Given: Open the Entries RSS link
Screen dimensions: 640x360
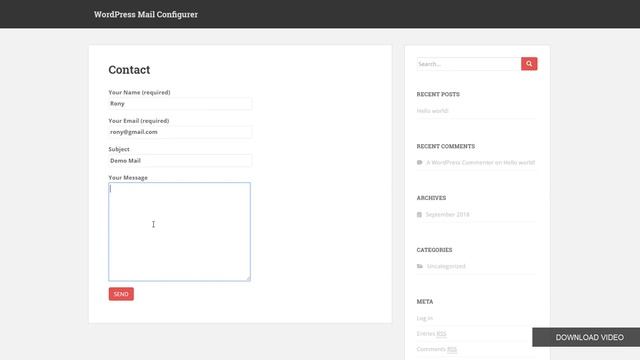Looking at the screenshot, I should pos(431,333).
